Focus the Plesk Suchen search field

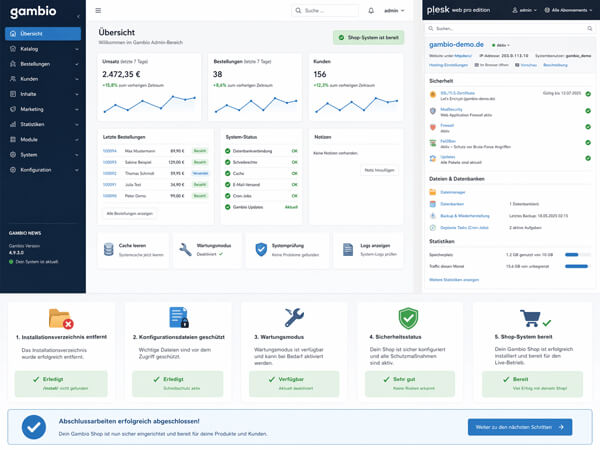[x=511, y=28]
